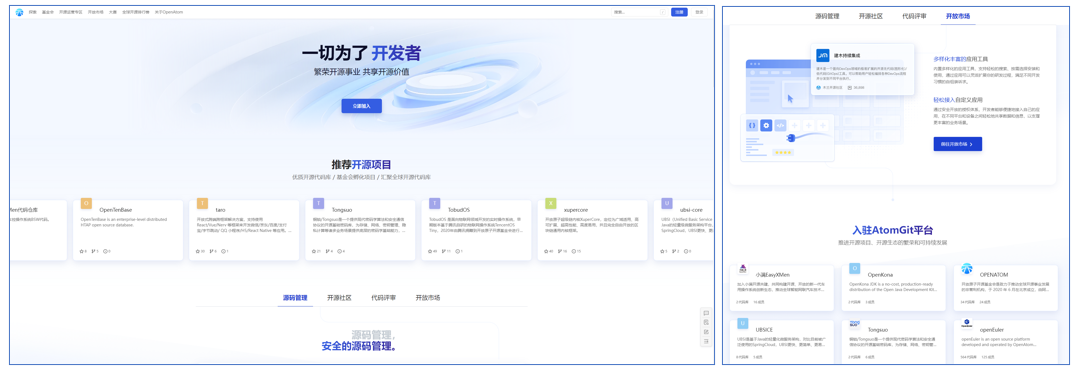This screenshot has height=373, width=1077.
Task: Select the 代码评审 tab in left page
Action: [x=383, y=298]
